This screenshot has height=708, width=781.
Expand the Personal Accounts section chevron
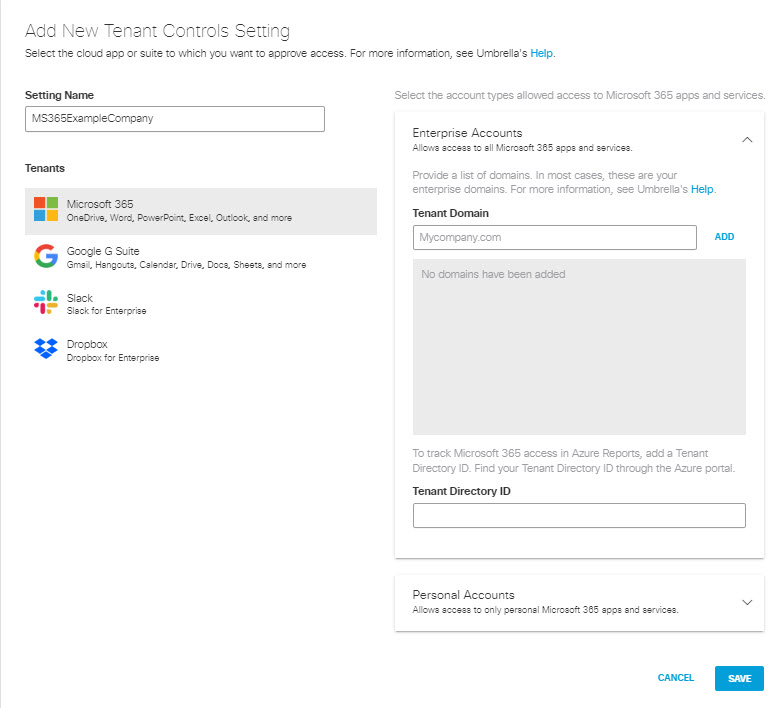(747, 602)
